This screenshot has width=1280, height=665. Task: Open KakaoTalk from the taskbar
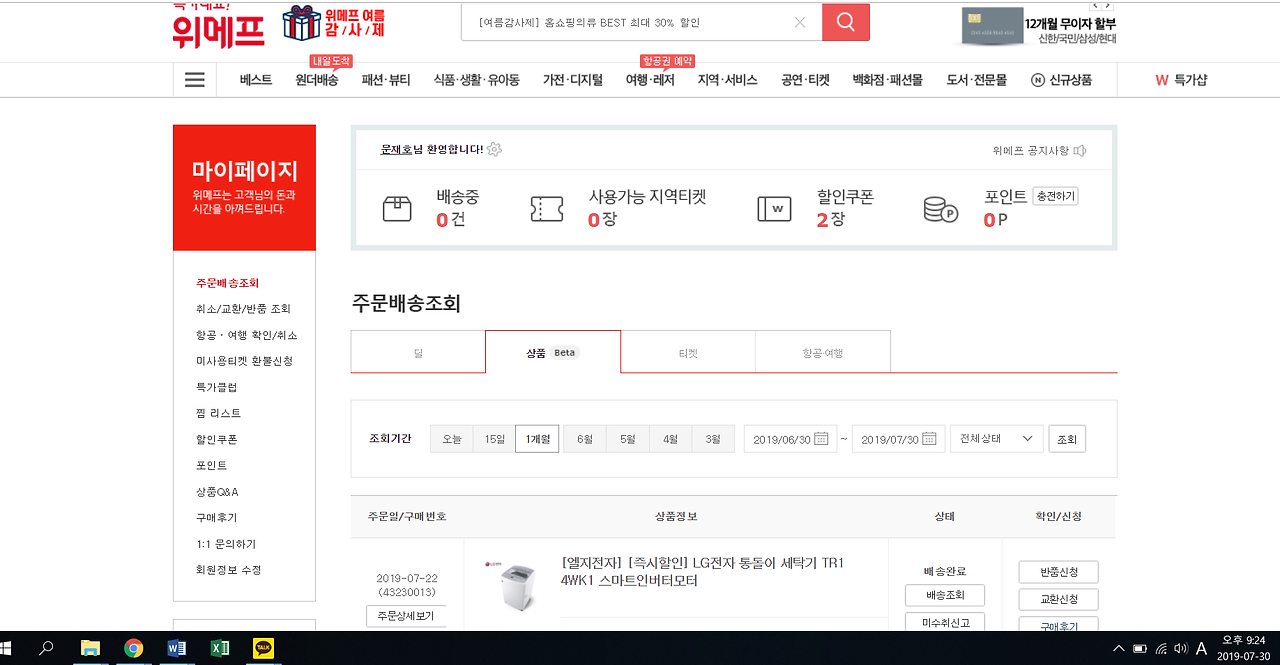pyautogui.click(x=264, y=648)
